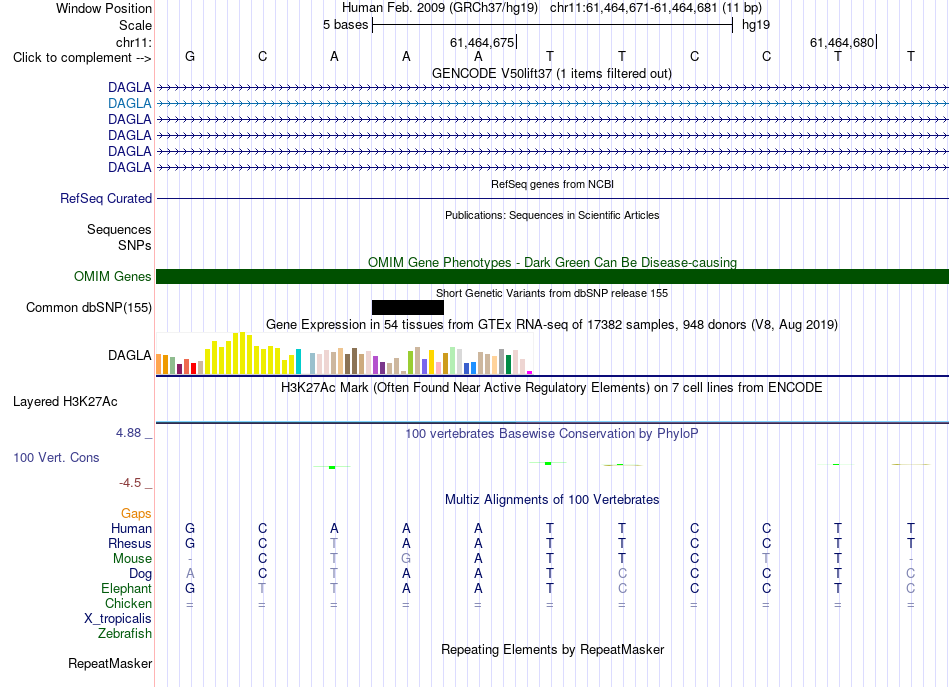Click the GTEx Gene Expression track title

tap(552, 325)
